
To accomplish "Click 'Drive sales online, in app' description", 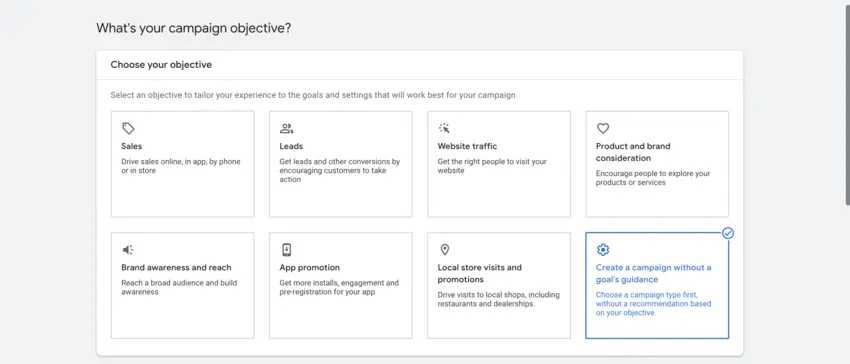I will pos(181,166).
